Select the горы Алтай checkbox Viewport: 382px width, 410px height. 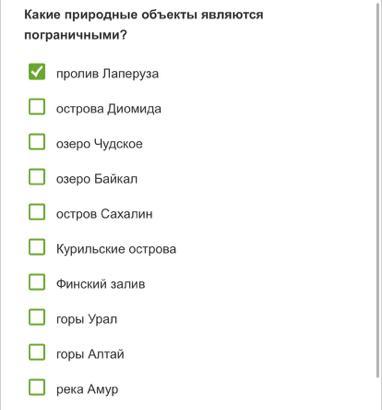point(37,352)
